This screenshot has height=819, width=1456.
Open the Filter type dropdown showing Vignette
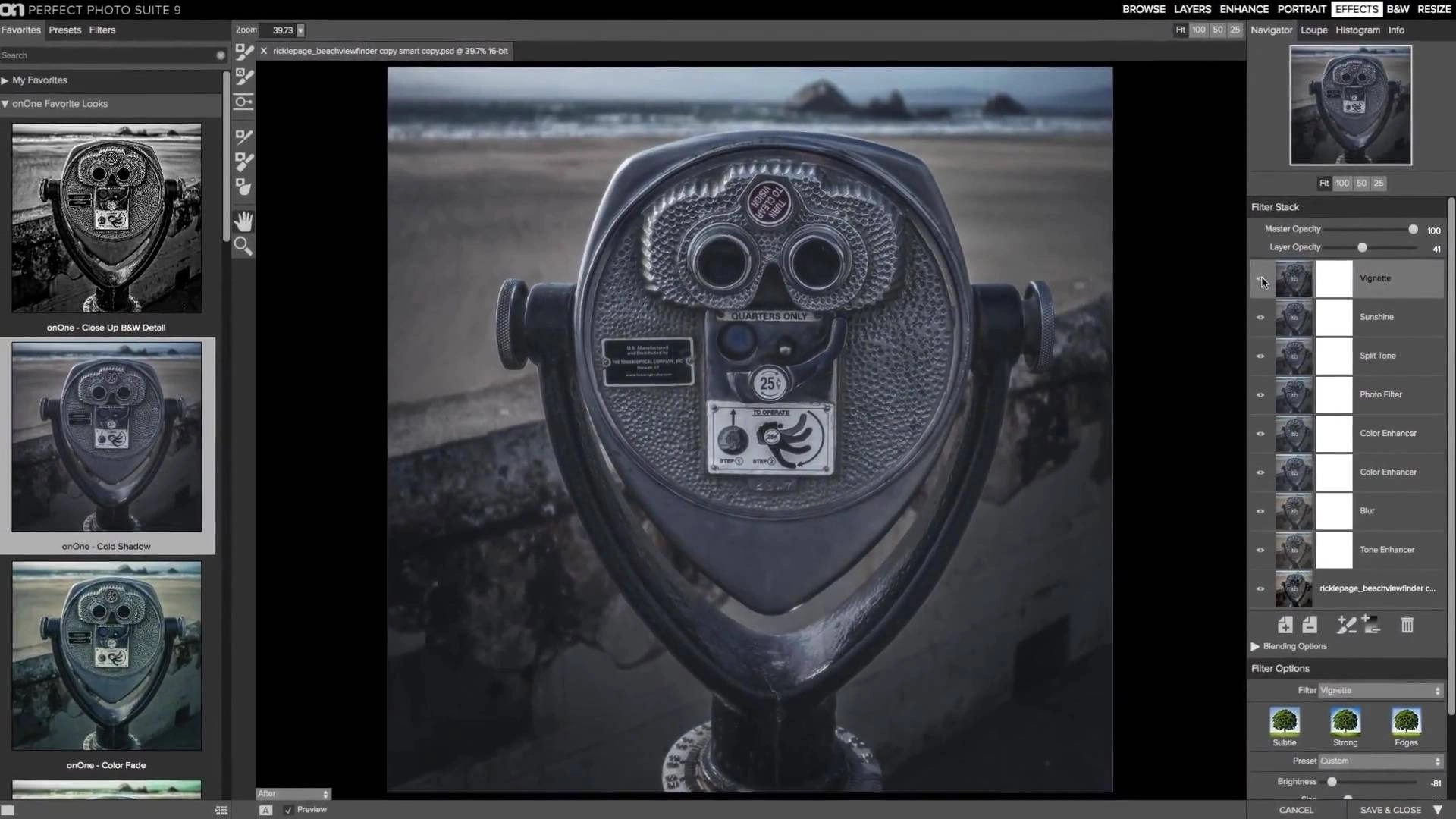[x=1380, y=690]
